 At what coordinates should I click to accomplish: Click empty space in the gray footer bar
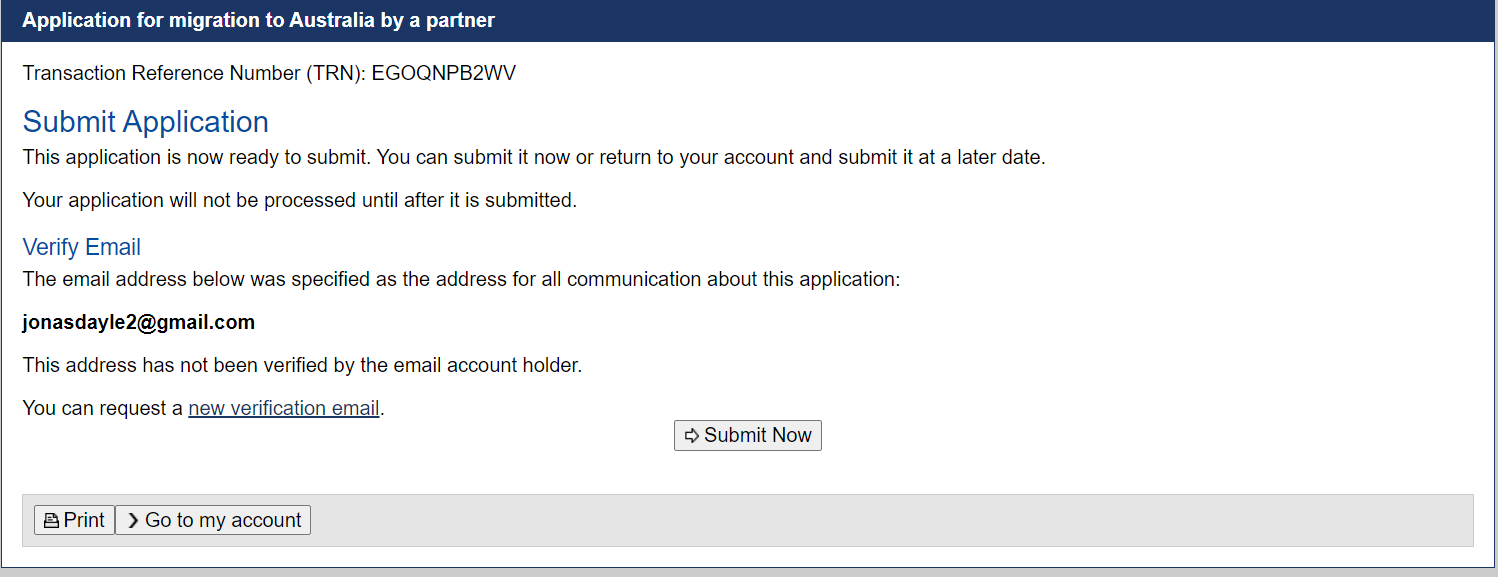tap(890, 520)
